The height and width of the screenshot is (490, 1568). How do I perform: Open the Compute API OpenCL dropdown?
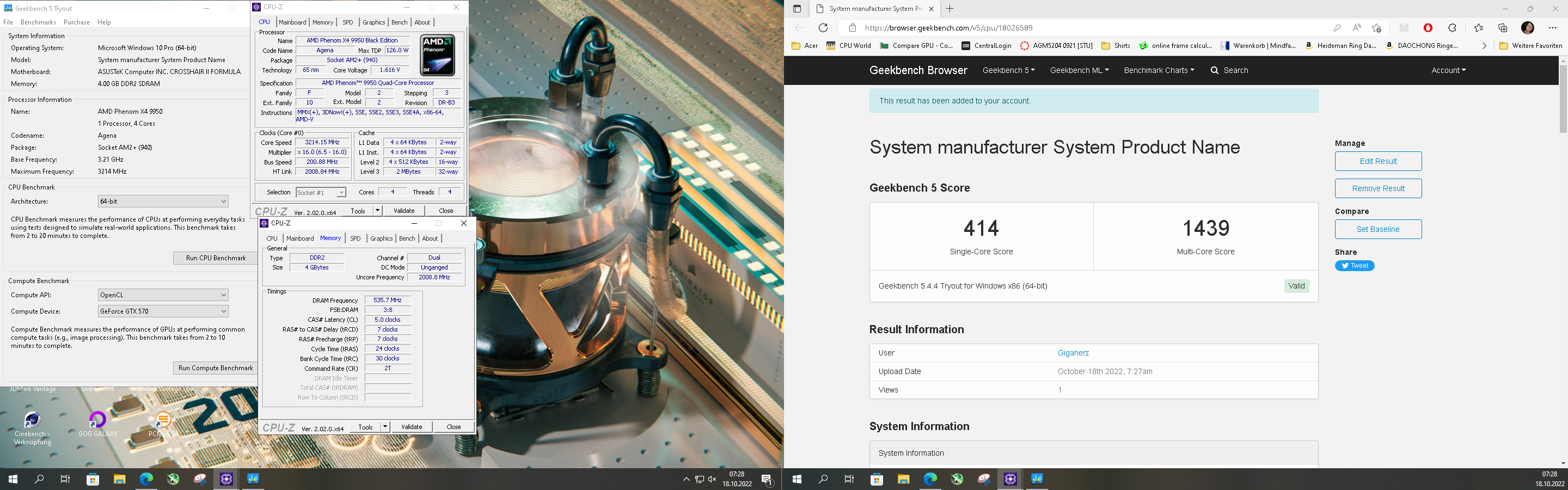(x=163, y=295)
